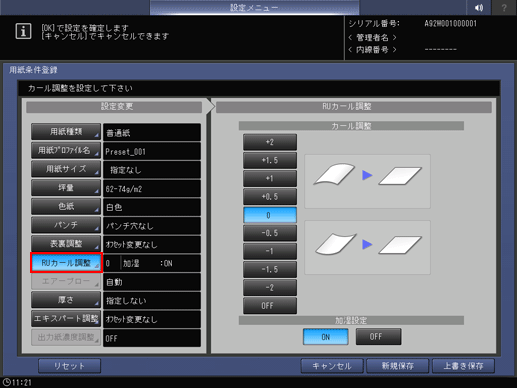This screenshot has height=388, width=517.
Task: Open the エキスパート調整 expert adjustment
Action: (66, 319)
